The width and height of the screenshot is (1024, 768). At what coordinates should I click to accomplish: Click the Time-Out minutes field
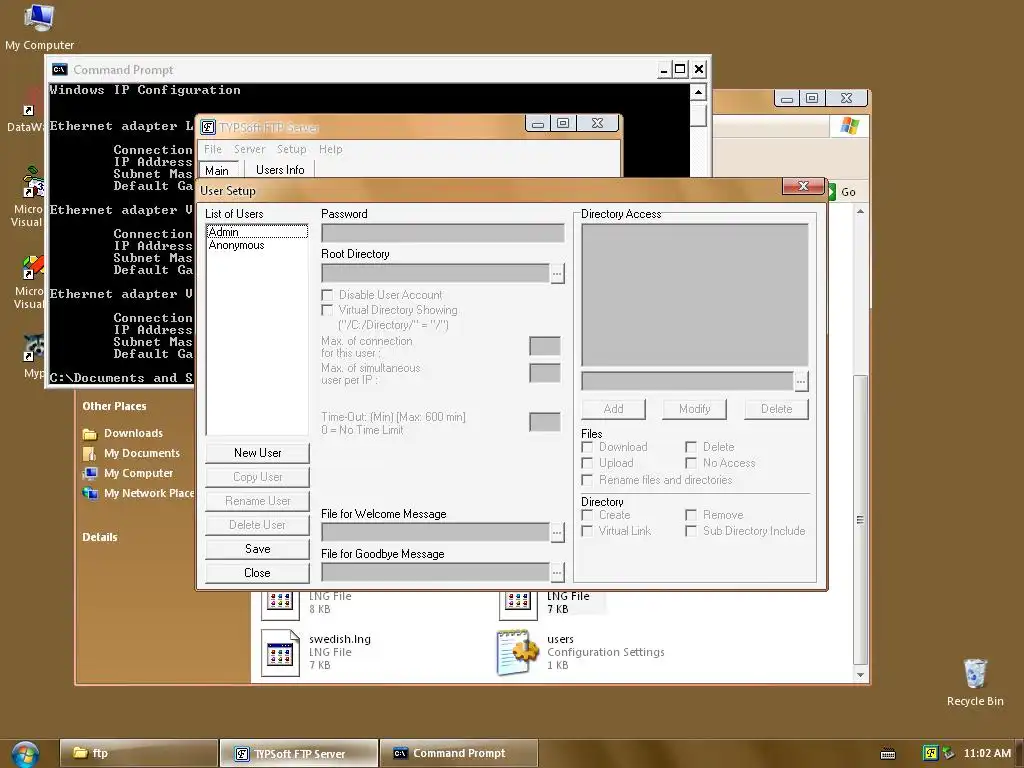(x=545, y=422)
